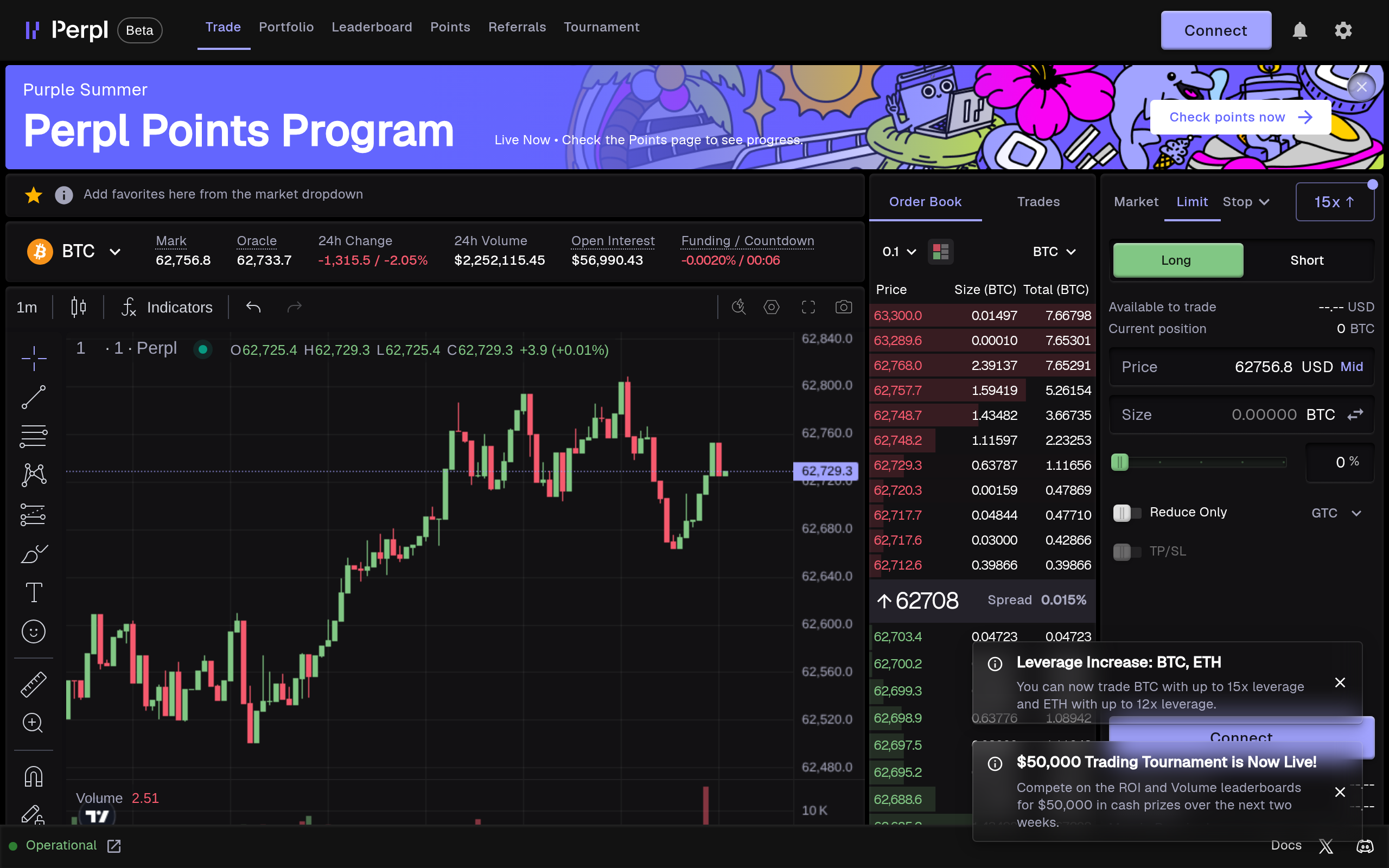Take a chart snapshot with the camera icon
The height and width of the screenshot is (868, 1389).
(x=843, y=307)
